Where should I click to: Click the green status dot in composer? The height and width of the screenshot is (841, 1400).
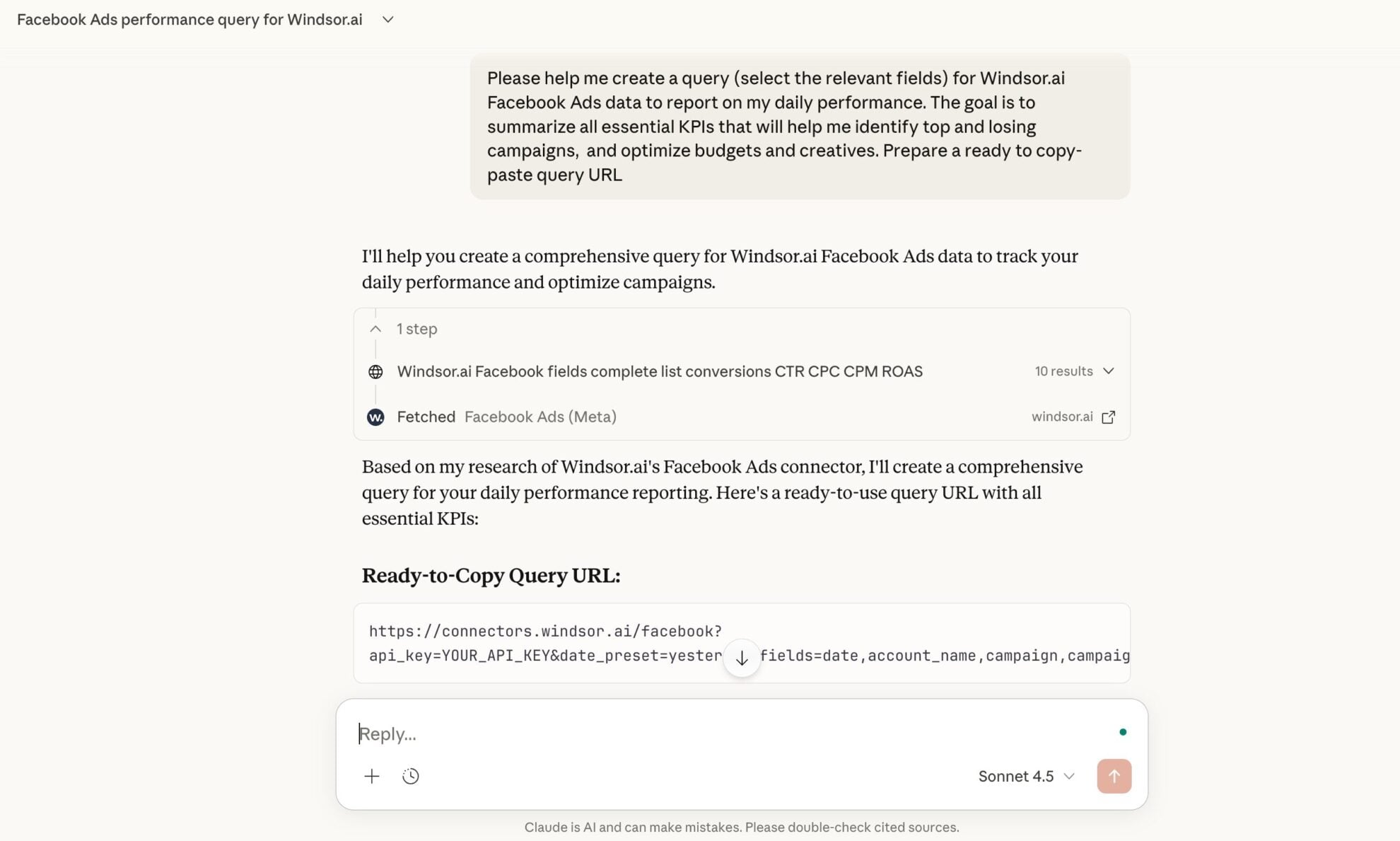click(1123, 732)
